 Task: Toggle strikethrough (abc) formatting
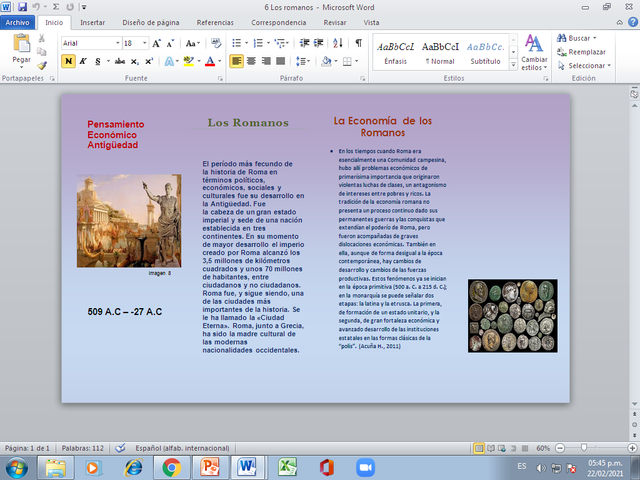pyautogui.click(x=120, y=62)
